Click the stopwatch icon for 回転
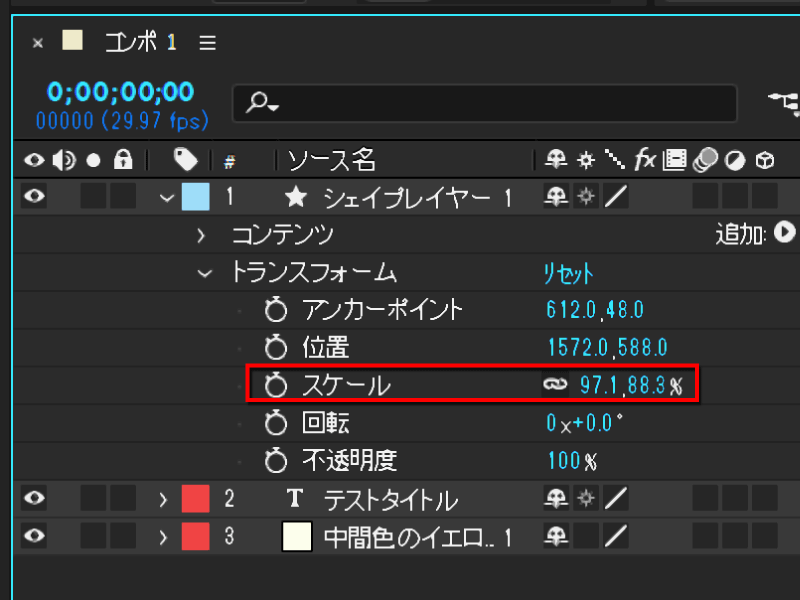800x600 pixels. pyautogui.click(x=276, y=423)
